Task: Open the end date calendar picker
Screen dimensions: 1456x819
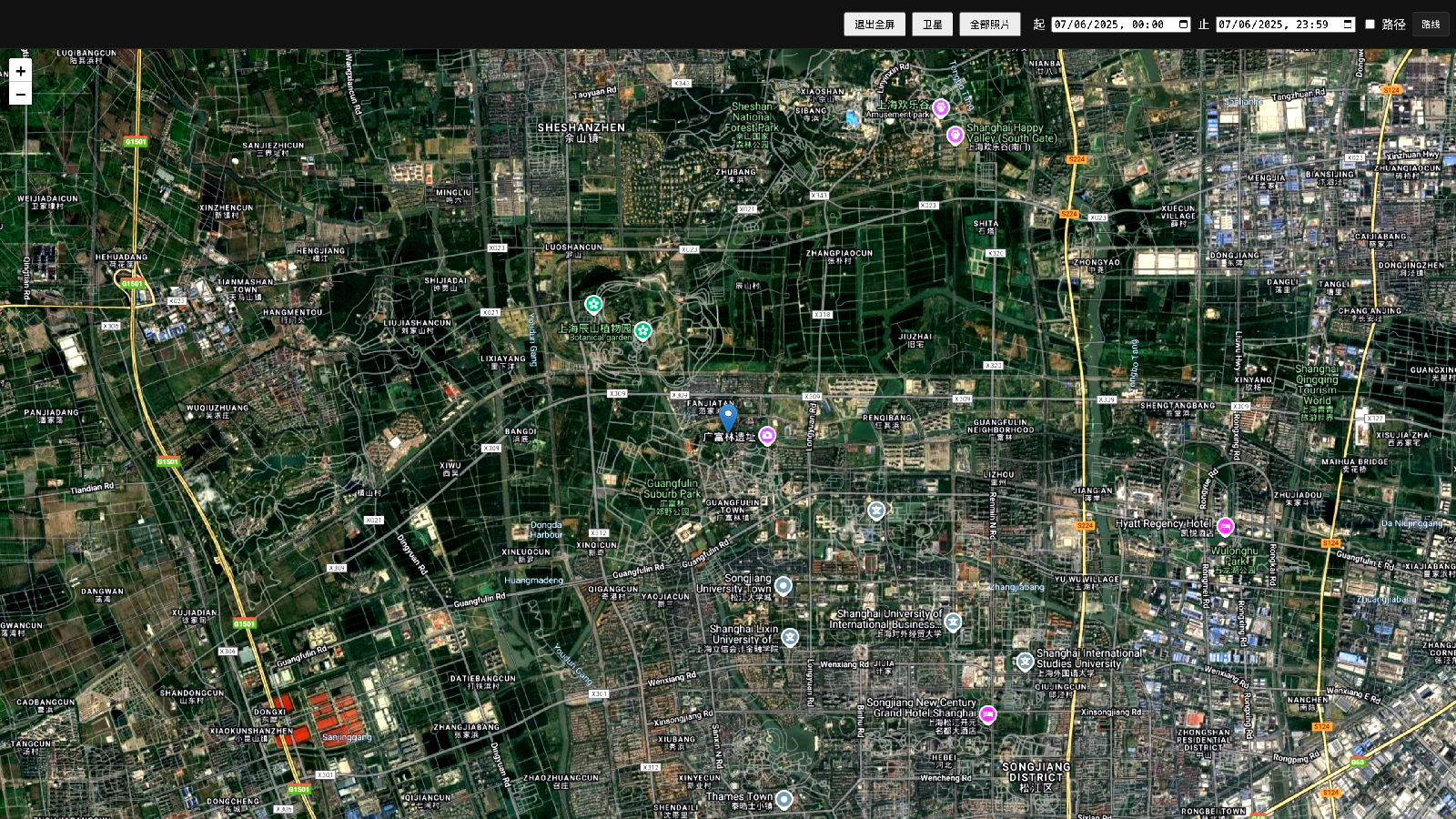Action: coord(1348,25)
